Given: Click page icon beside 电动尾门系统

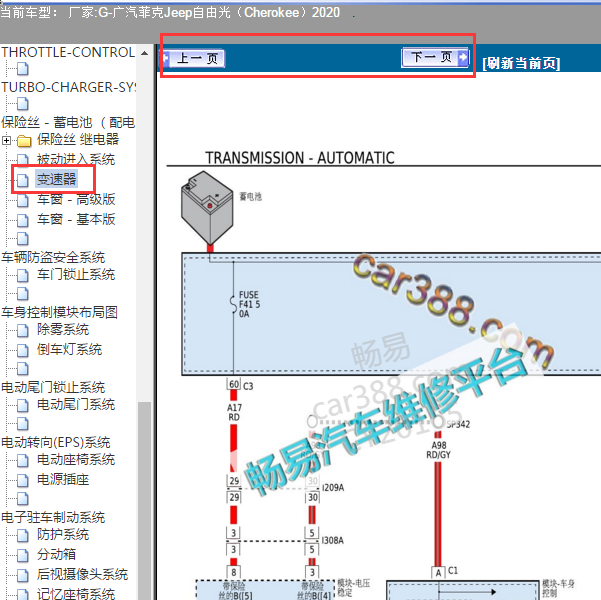Looking at the screenshot, I should point(23,405).
